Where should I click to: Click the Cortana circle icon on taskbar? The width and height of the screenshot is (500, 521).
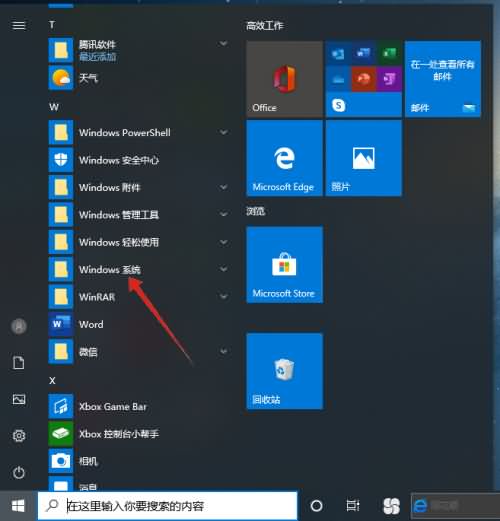click(316, 506)
